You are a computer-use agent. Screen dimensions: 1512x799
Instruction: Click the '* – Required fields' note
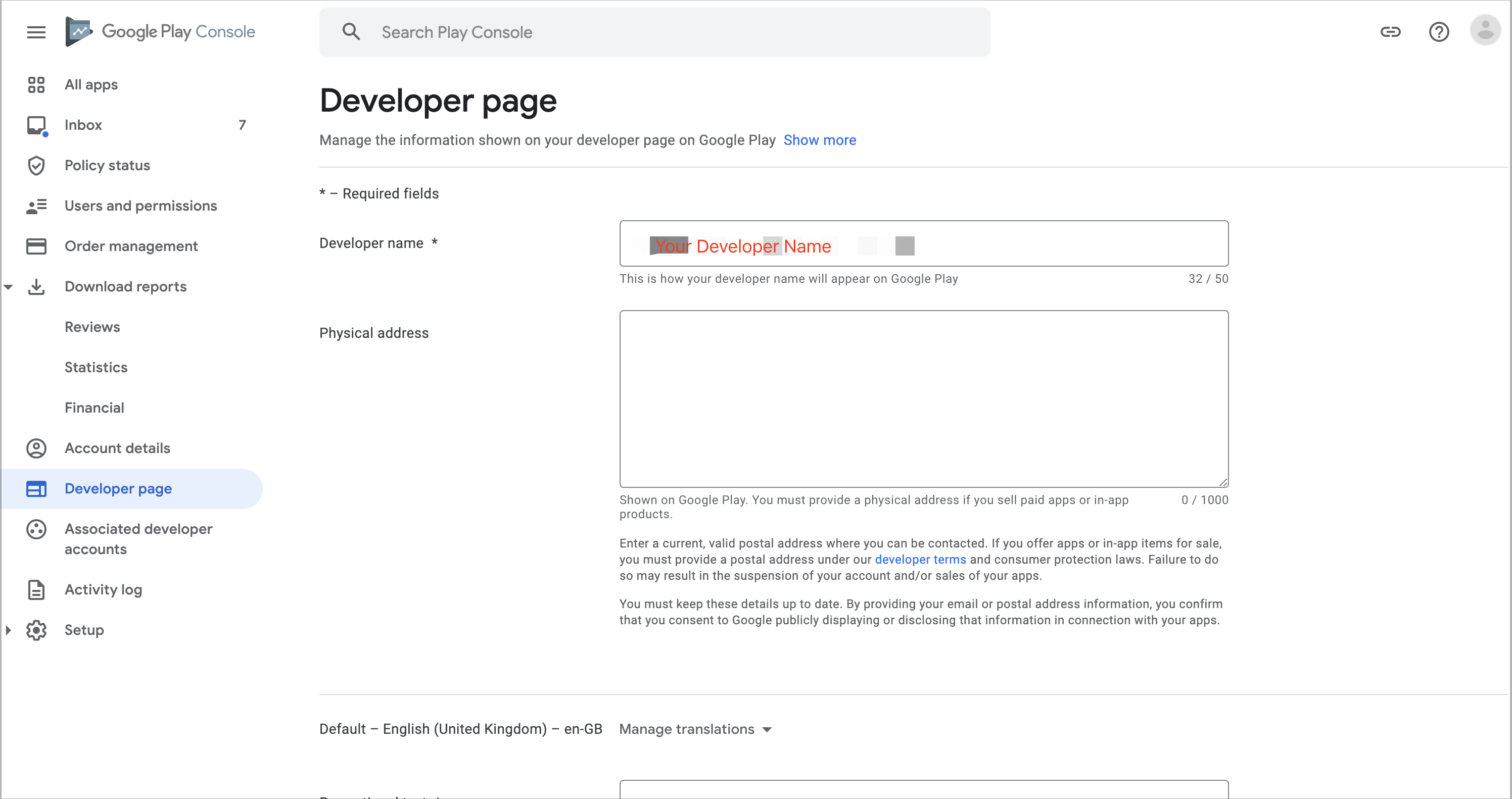(379, 193)
